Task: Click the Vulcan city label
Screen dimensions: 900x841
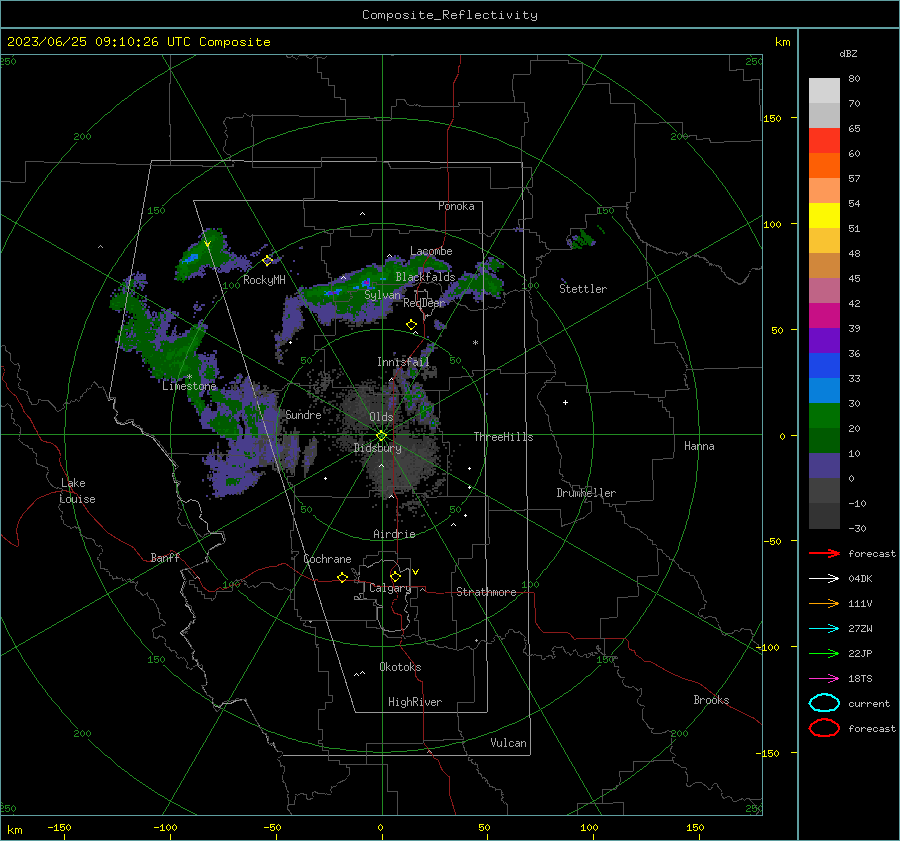Action: [x=508, y=743]
